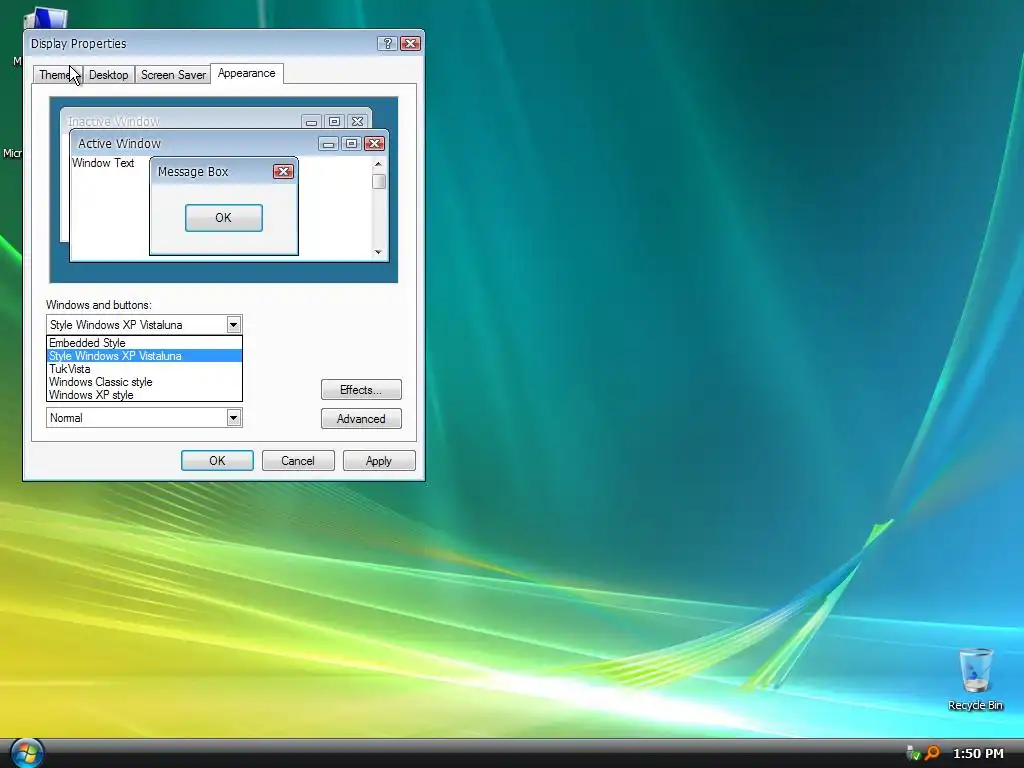Click the taskbar clock showing 1:50 PM
Viewport: 1024px width, 768px height.
pos(978,753)
